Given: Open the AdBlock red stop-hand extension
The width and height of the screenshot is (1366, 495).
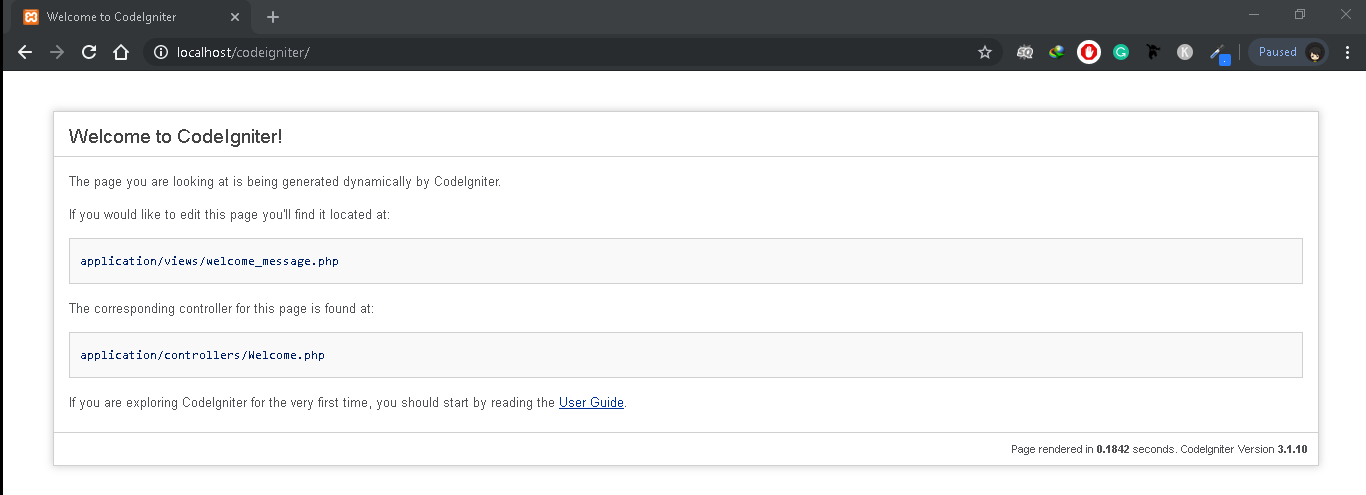Looking at the screenshot, I should (1089, 52).
